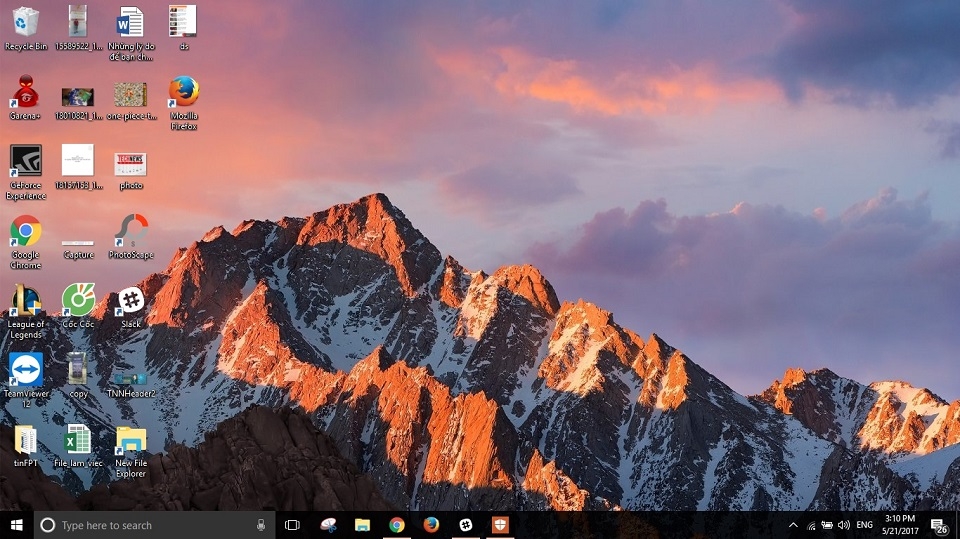Click the 'Type here to search' box

click(154, 525)
